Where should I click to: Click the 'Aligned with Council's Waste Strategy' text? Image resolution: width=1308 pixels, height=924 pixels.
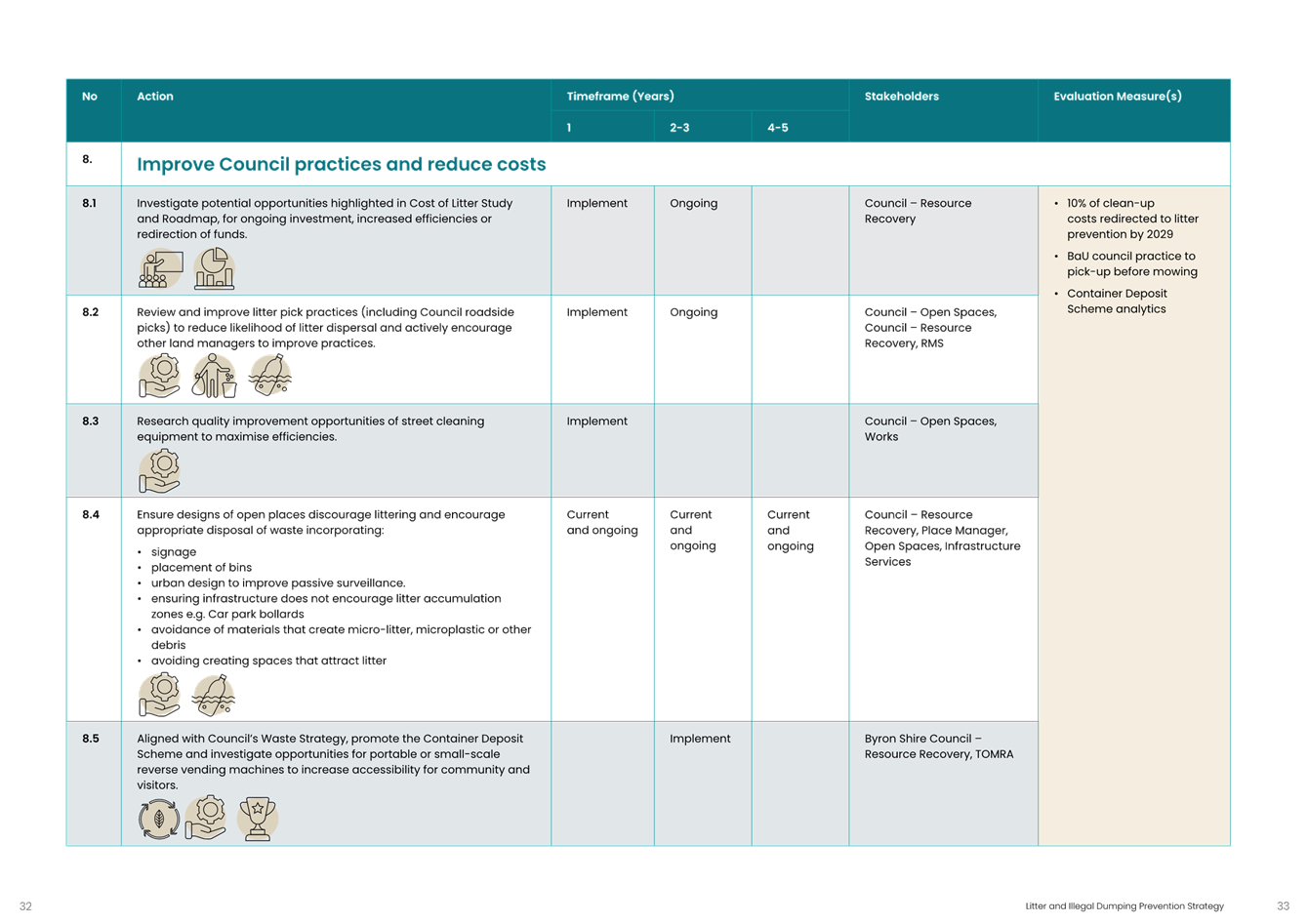point(333,762)
